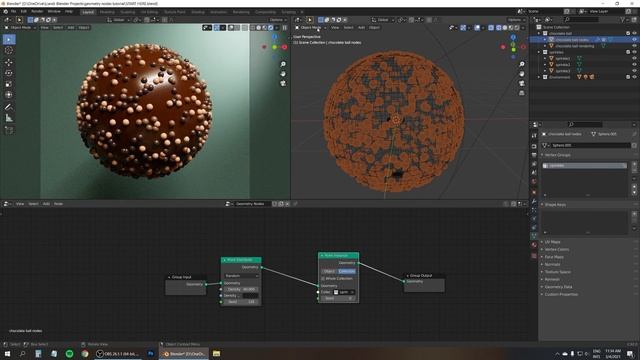Screen dimensions: 640x360
Task: Enable Whole Collection checkbox in Point Instance node
Action: point(323,278)
